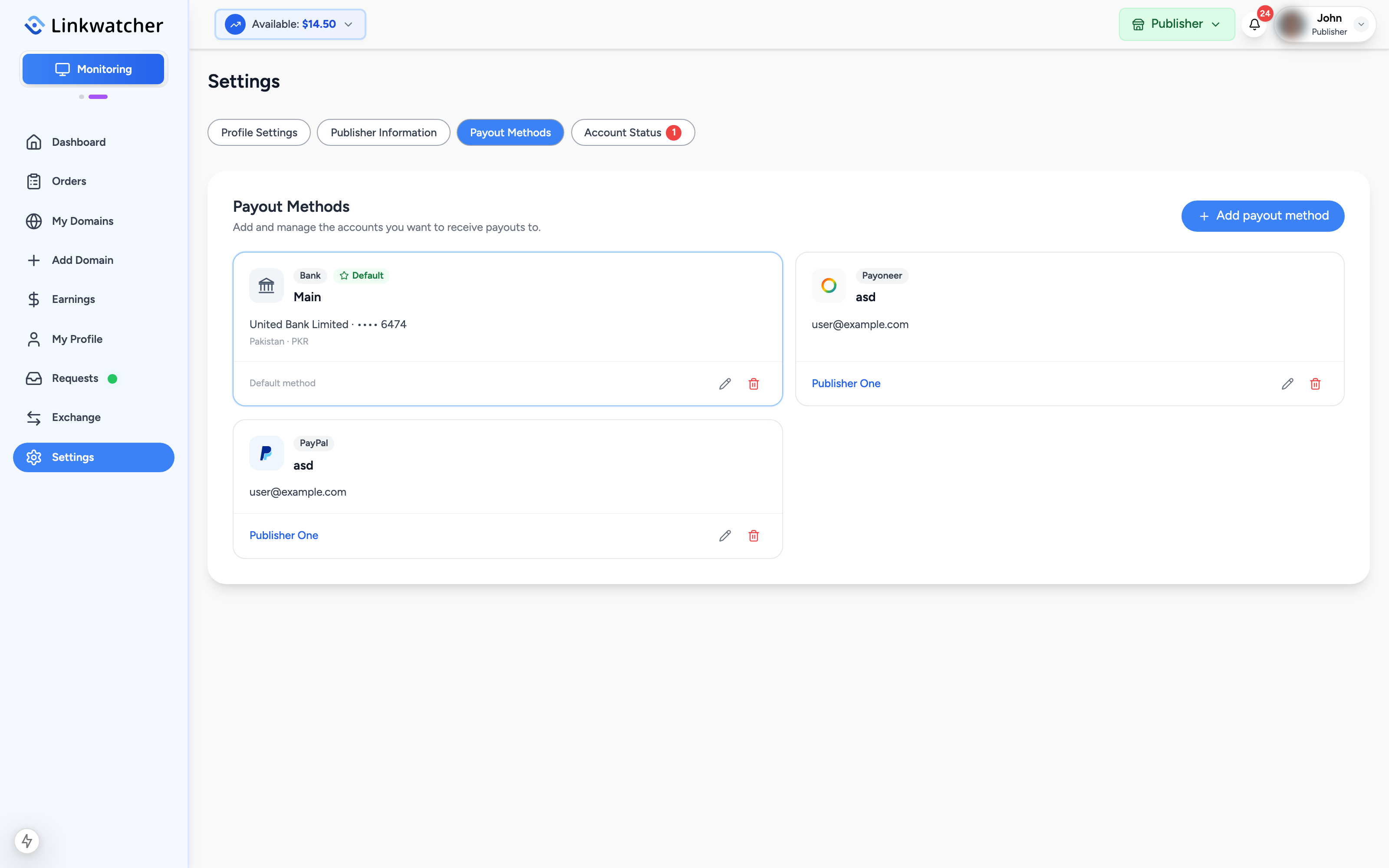Delete the PayPal payout method

(x=754, y=536)
